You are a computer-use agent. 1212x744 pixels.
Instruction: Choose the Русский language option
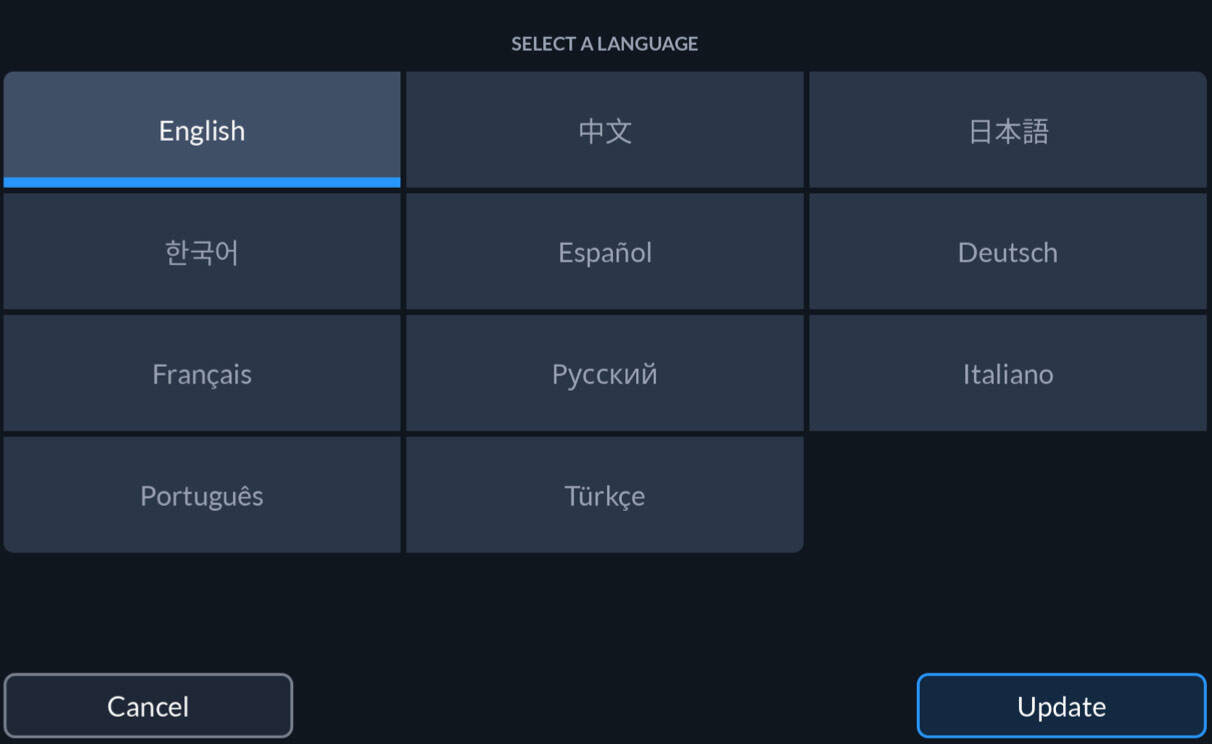point(605,373)
